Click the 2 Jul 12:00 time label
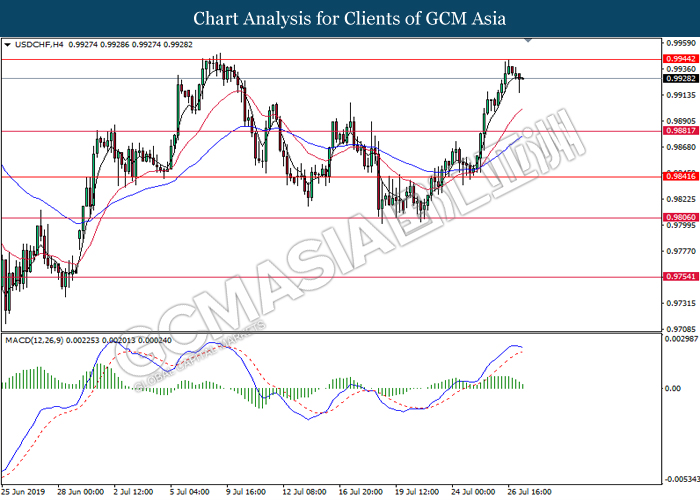Image resolution: width=700 pixels, height=500 pixels. (x=133, y=491)
